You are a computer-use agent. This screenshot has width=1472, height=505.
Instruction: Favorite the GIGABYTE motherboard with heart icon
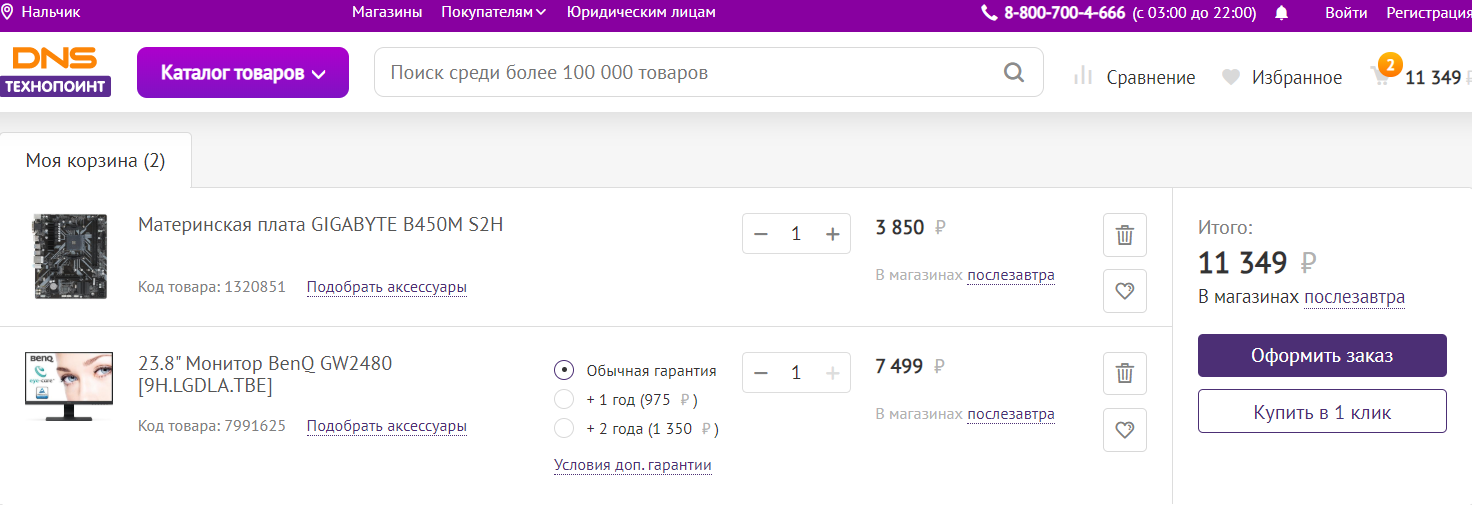(1125, 291)
